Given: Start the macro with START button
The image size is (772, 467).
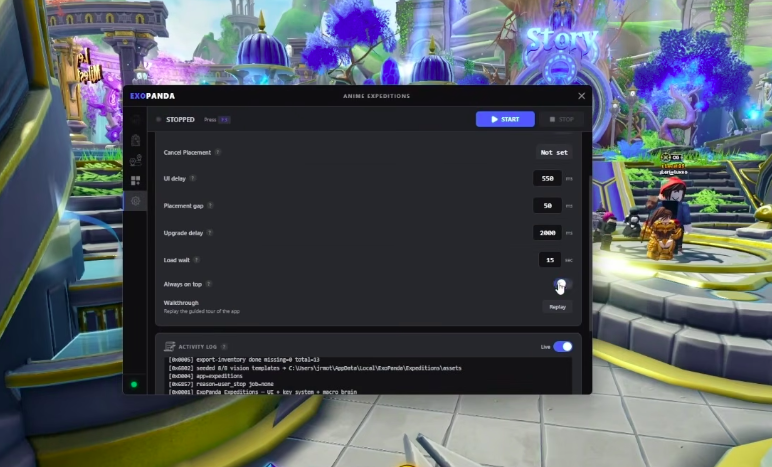Looking at the screenshot, I should 505,119.
